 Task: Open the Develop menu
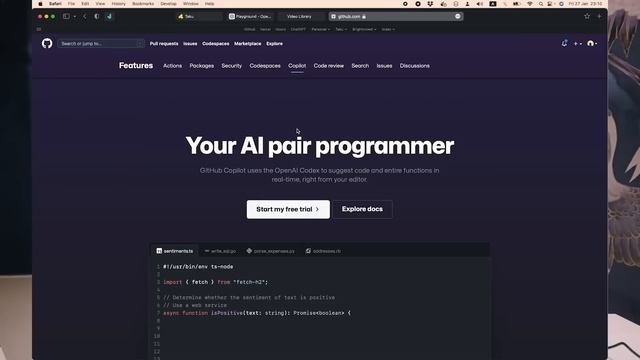click(x=168, y=4)
